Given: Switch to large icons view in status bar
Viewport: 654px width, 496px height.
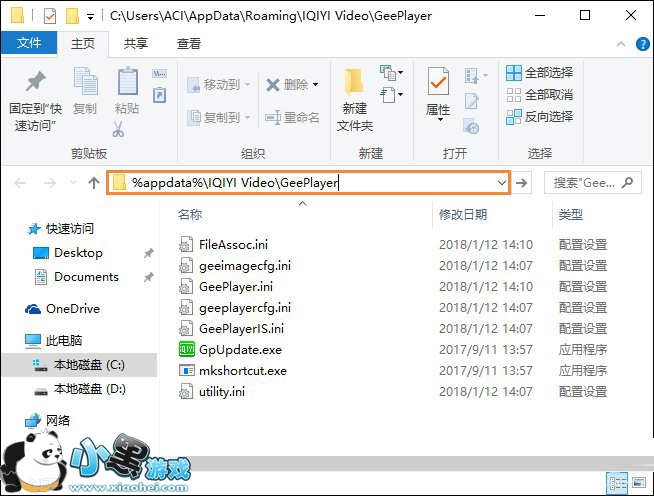Looking at the screenshot, I should click(639, 483).
